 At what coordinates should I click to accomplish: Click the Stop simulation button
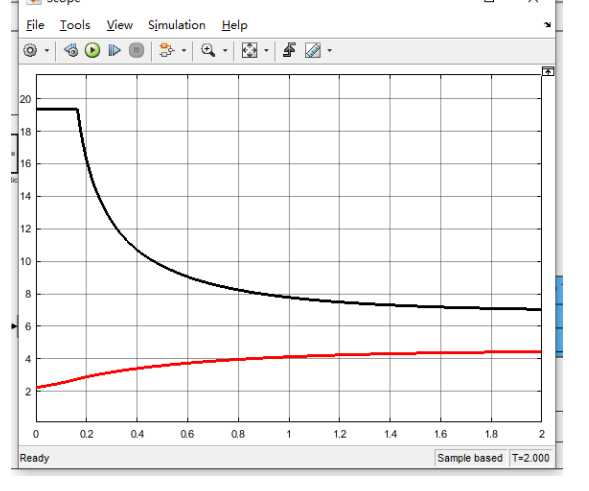136,50
